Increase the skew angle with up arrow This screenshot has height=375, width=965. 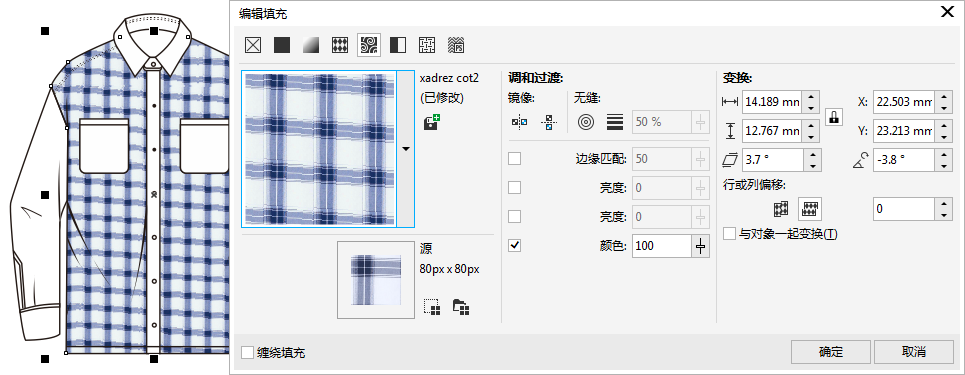812,154
